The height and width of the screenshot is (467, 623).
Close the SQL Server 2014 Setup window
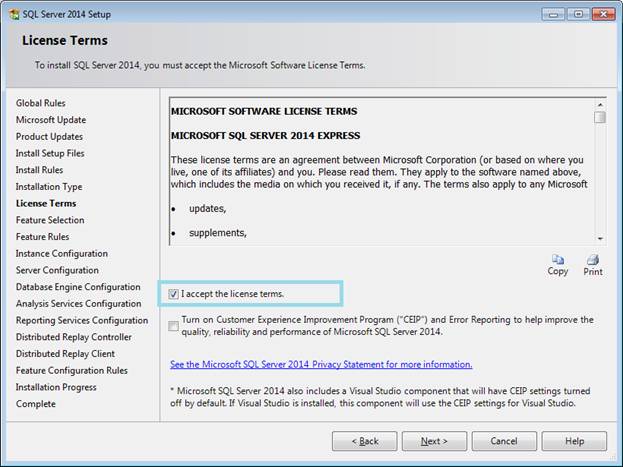(603, 14)
